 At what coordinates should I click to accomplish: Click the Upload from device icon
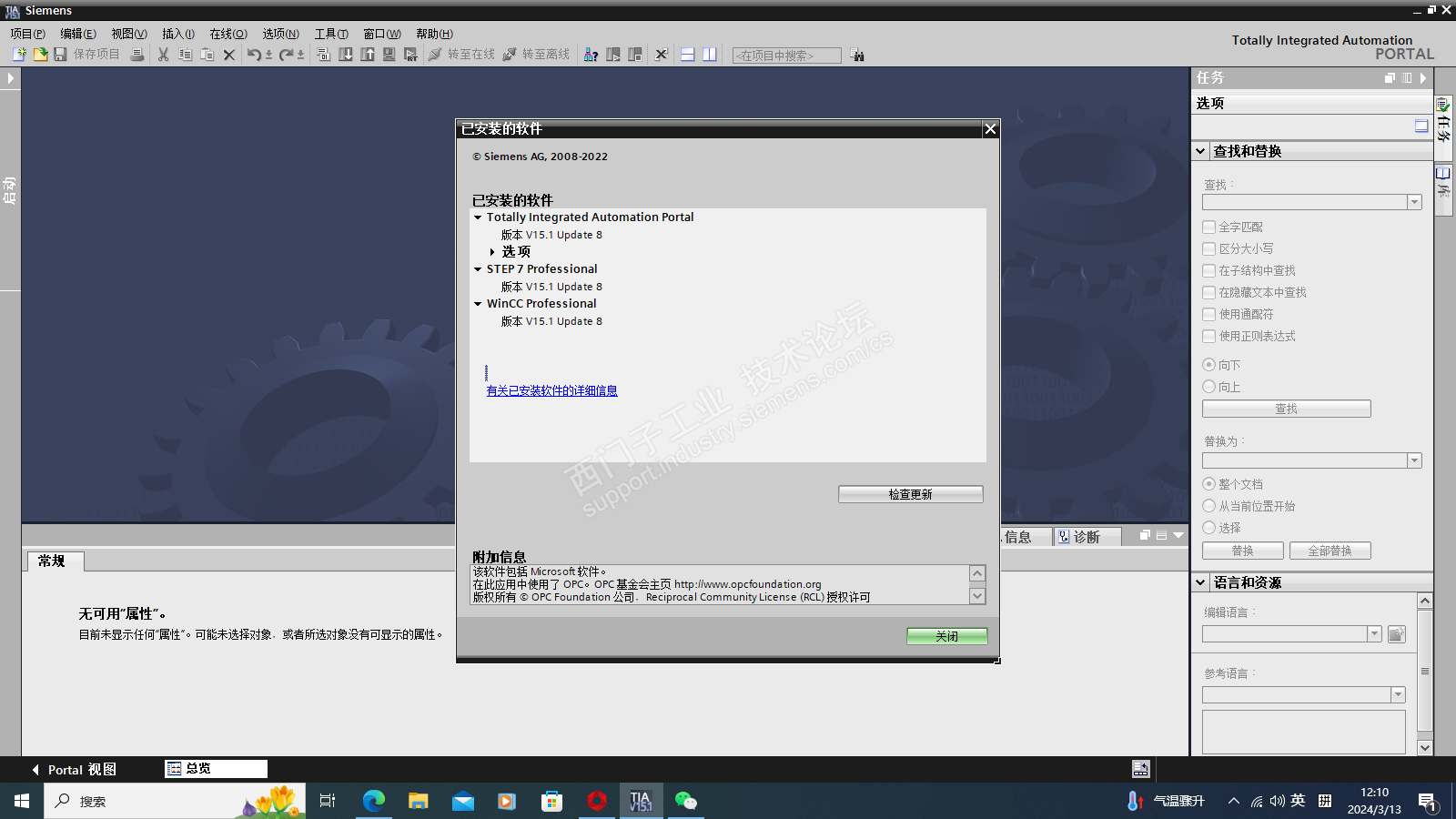[x=368, y=55]
